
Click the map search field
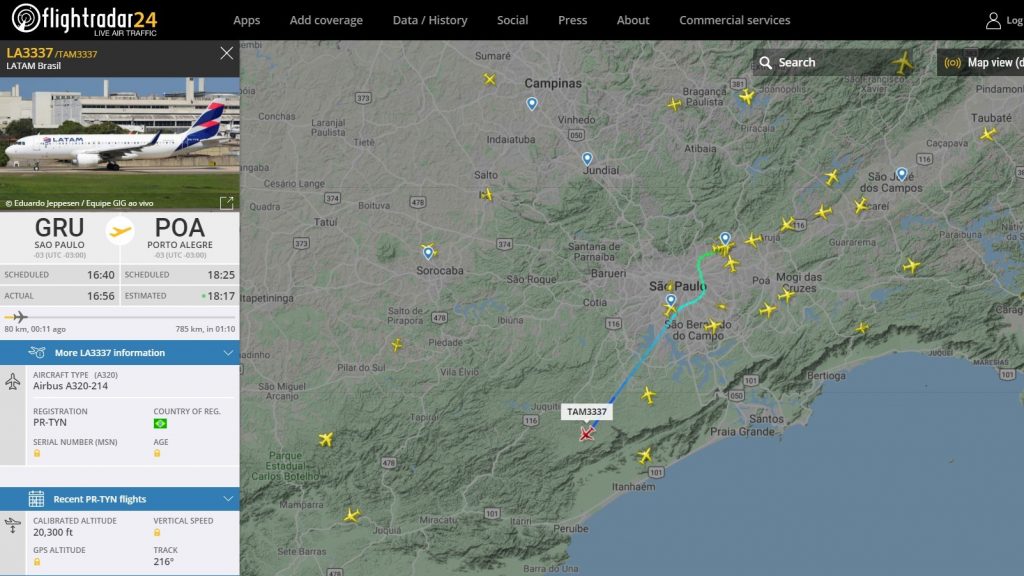pos(842,63)
